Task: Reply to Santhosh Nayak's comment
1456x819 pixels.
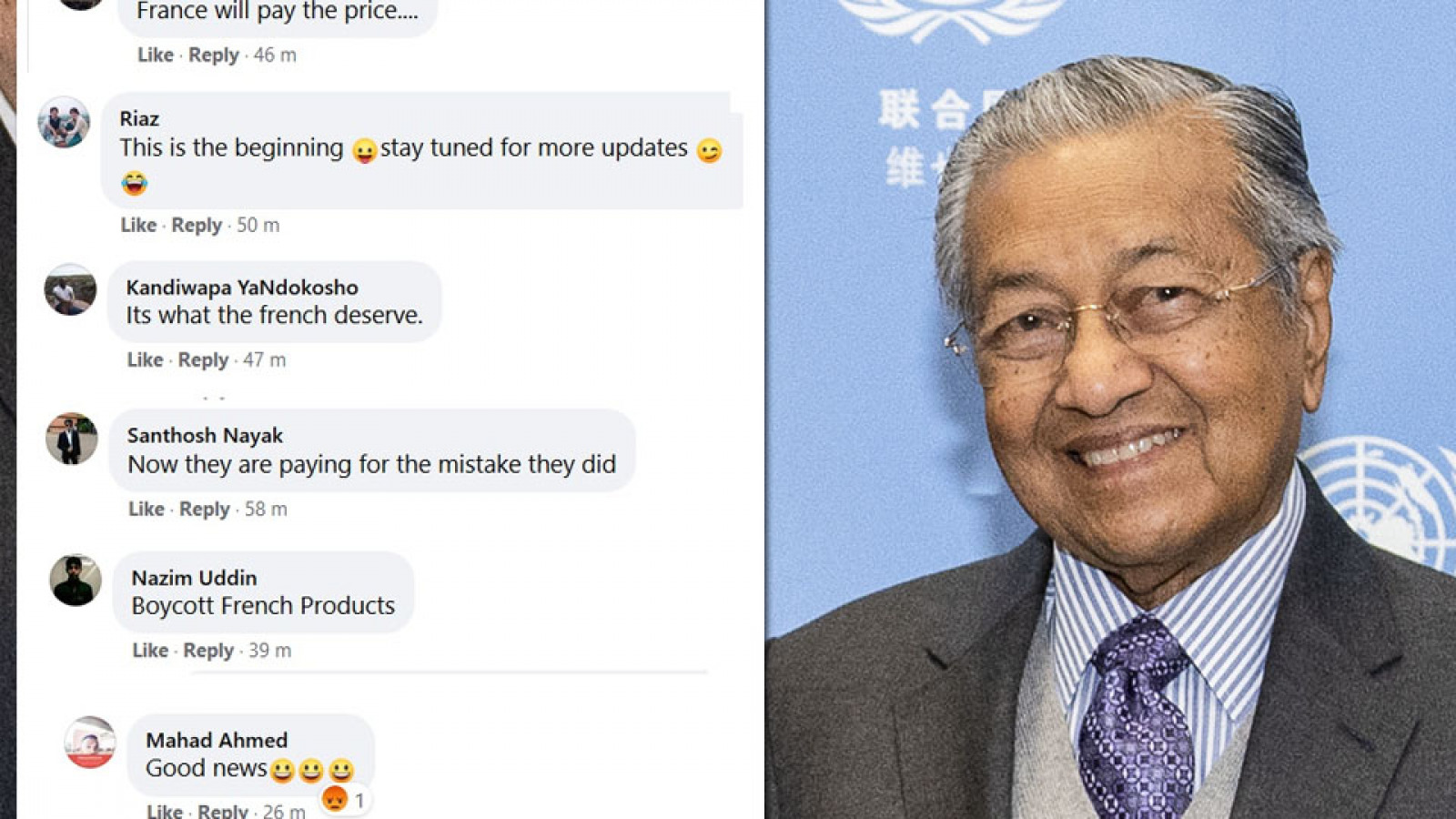Action: point(205,509)
